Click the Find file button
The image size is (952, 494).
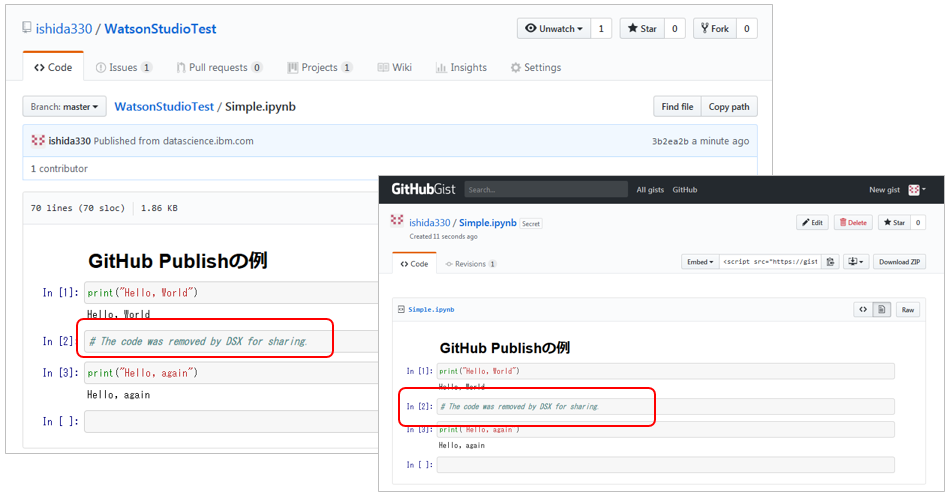coord(677,107)
